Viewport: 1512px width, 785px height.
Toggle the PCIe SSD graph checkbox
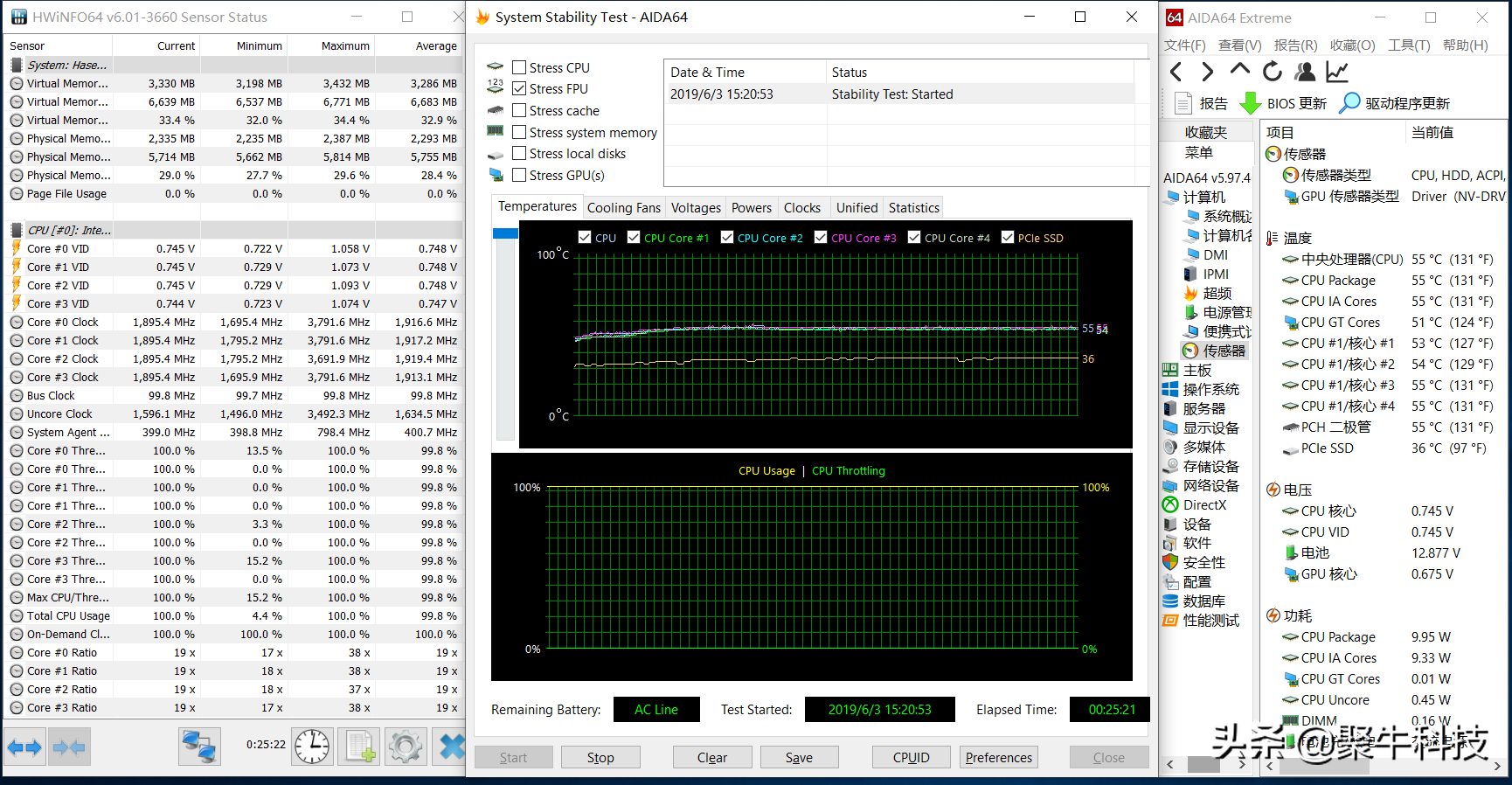pyautogui.click(x=1008, y=237)
